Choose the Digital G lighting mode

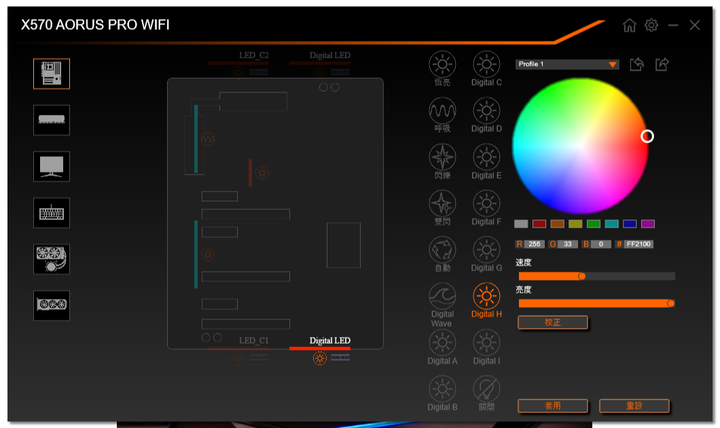(486, 254)
